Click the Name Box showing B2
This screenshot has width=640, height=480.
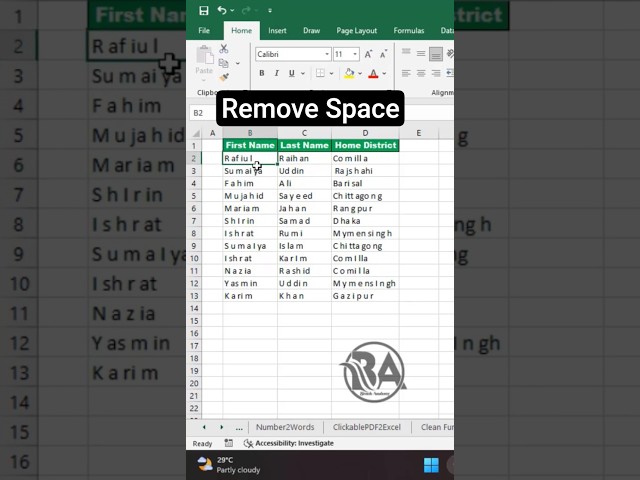coord(203,113)
